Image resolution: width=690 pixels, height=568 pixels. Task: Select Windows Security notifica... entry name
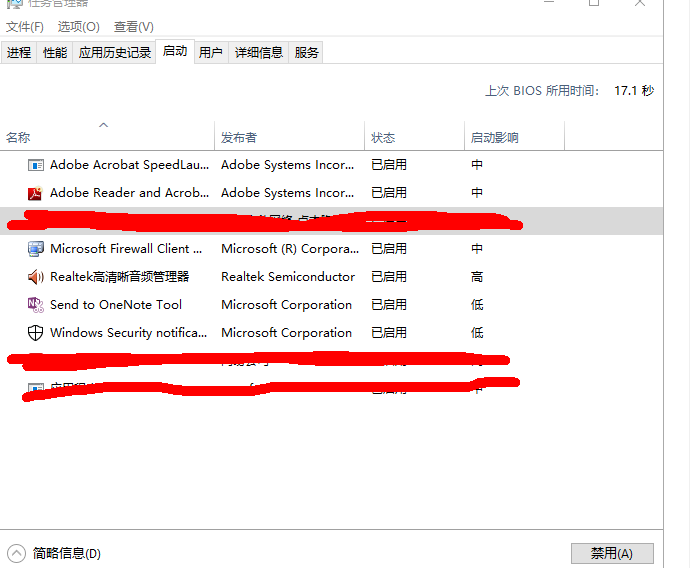128,333
